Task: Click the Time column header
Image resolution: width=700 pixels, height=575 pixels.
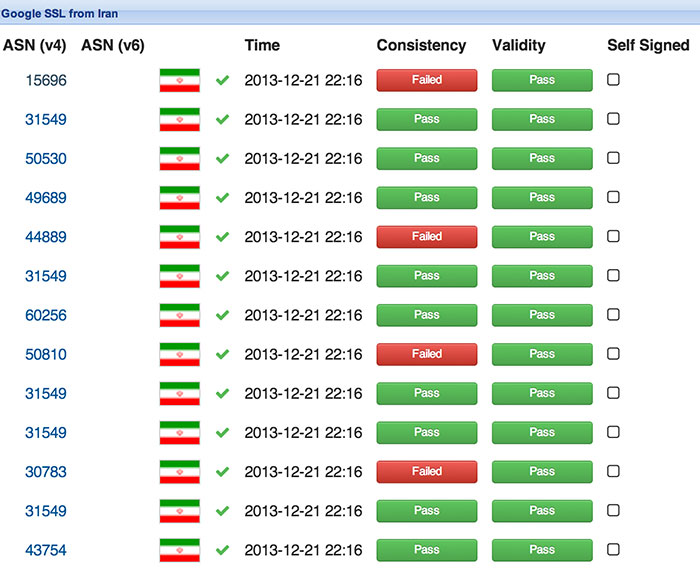Action: coord(262,45)
